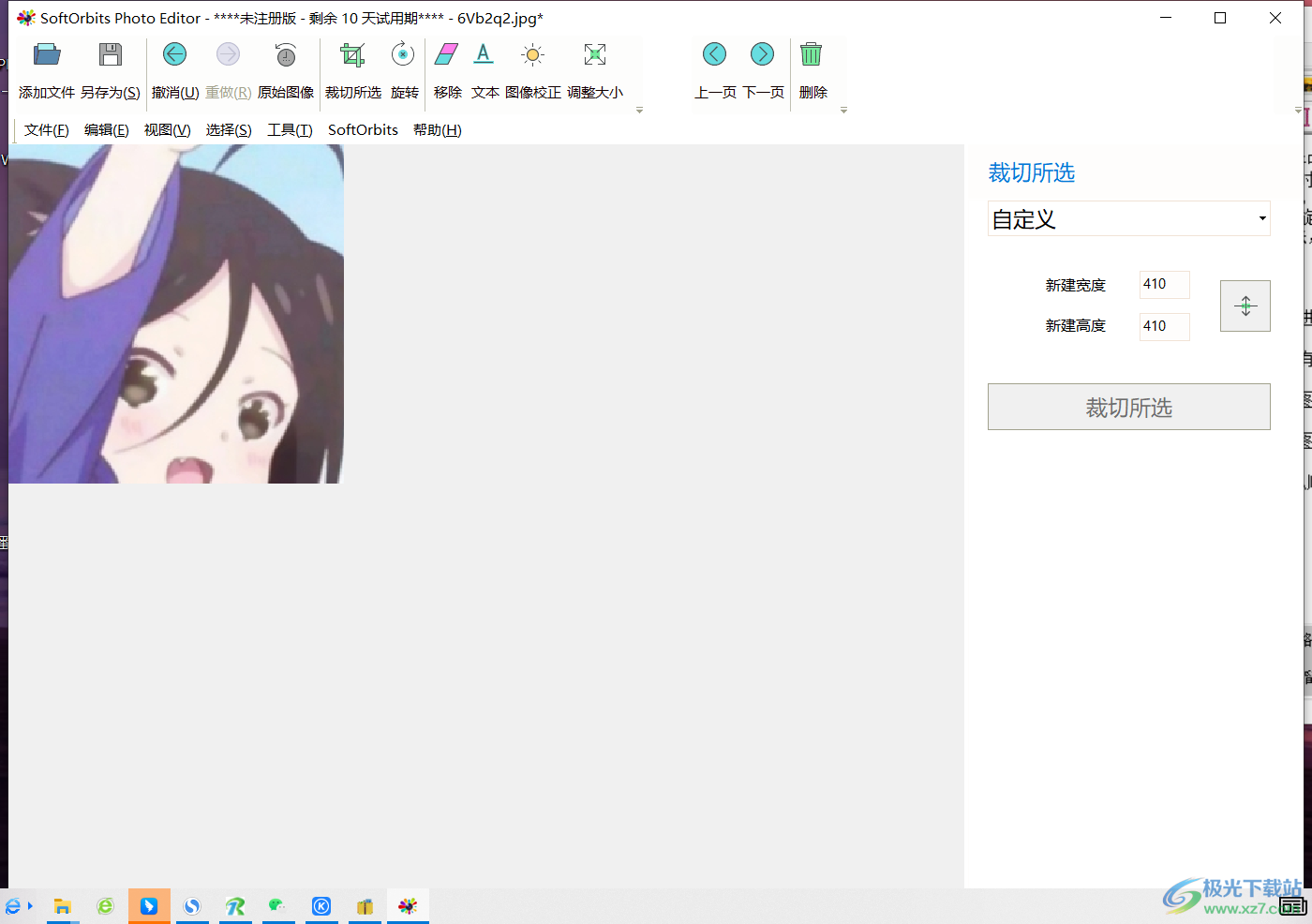
Task: Go to 上一页 (previous page)
Action: tap(714, 54)
